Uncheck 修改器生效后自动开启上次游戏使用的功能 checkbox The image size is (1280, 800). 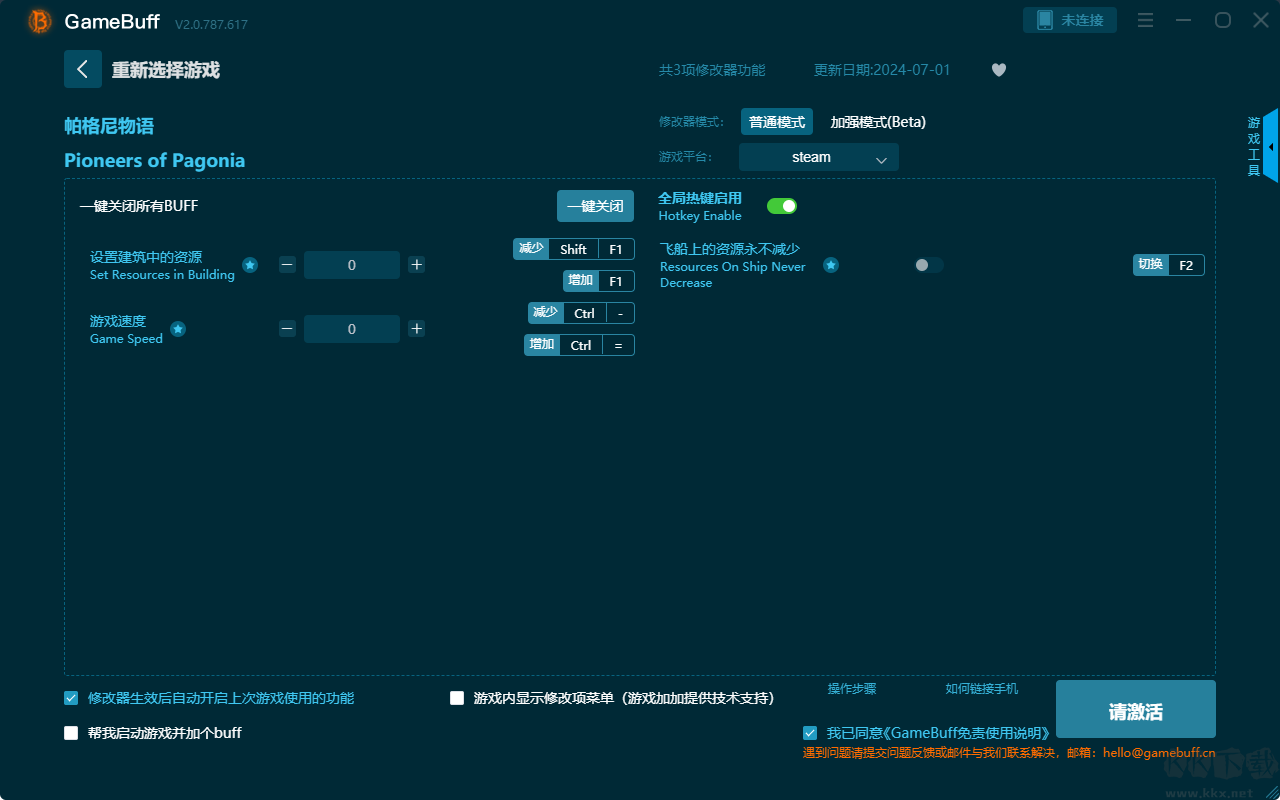(71, 698)
